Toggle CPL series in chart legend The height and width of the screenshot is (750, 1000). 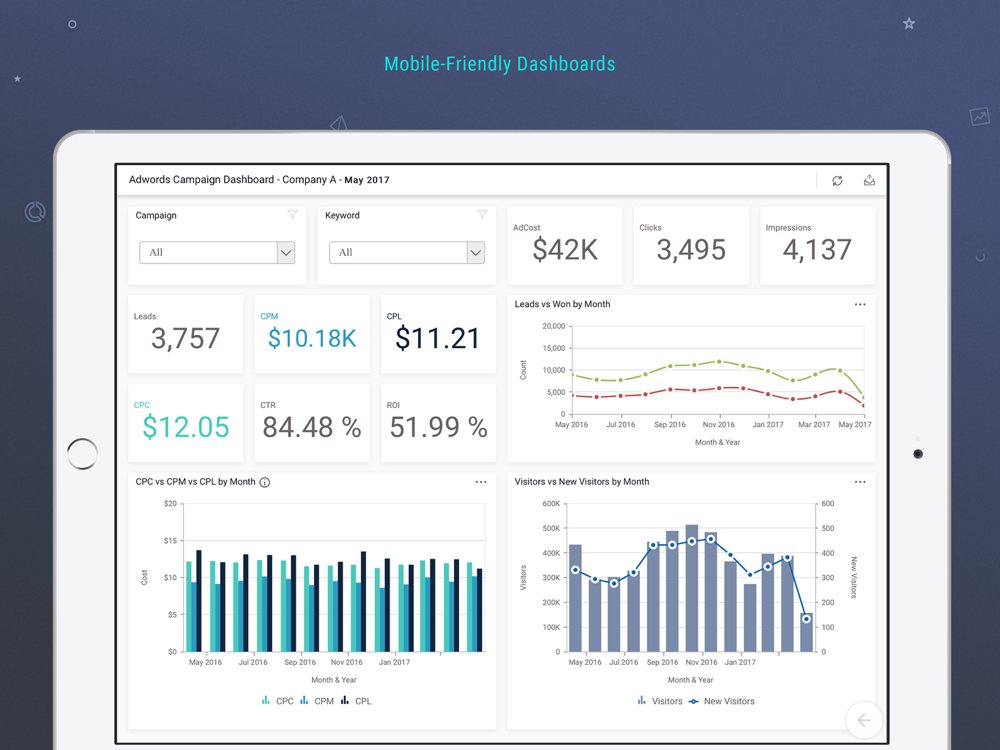click(x=356, y=701)
